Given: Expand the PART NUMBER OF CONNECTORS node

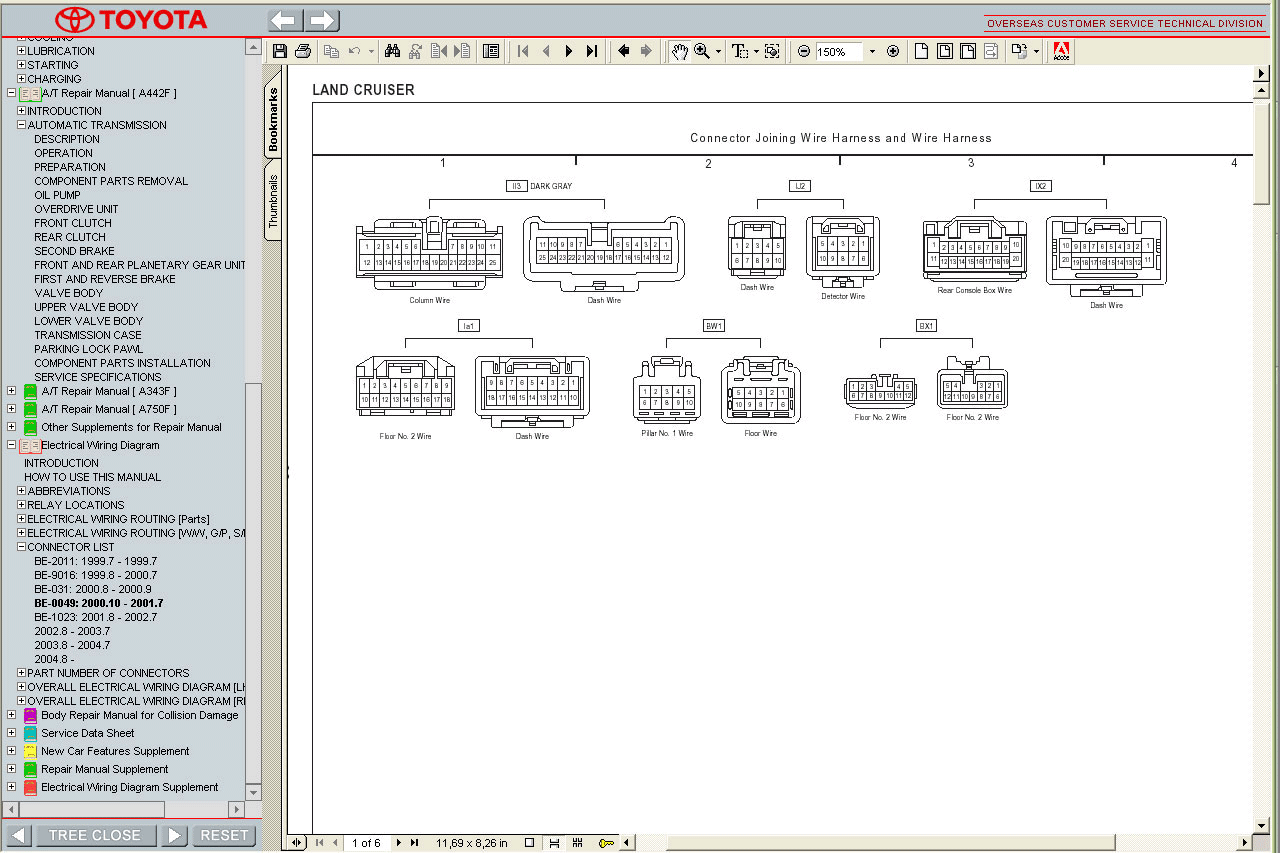Looking at the screenshot, I should coord(21,673).
